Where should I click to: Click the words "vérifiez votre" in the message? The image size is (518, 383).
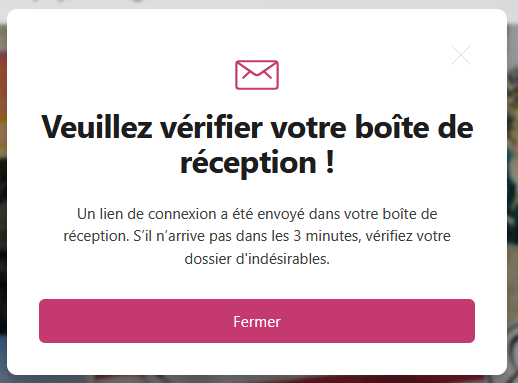pos(408,236)
